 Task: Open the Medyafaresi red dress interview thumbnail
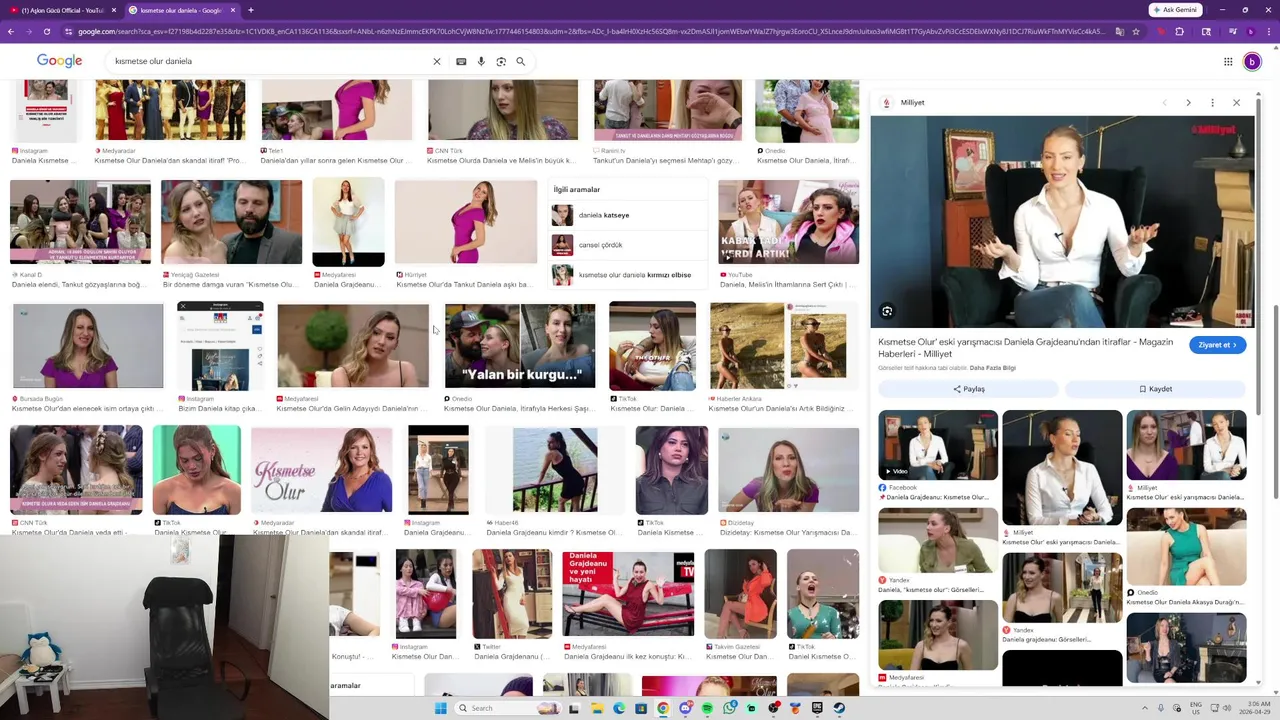(628, 593)
